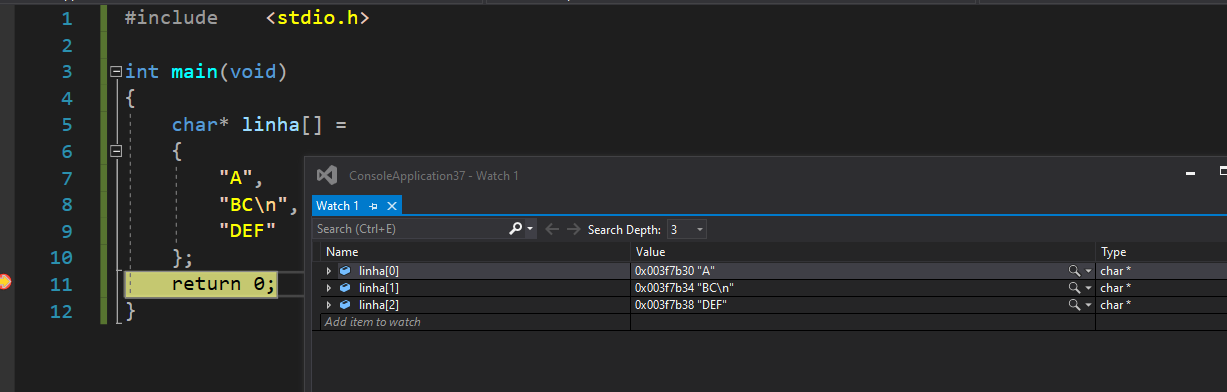Go to next search result arrow
1227x392 pixels.
tap(573, 229)
